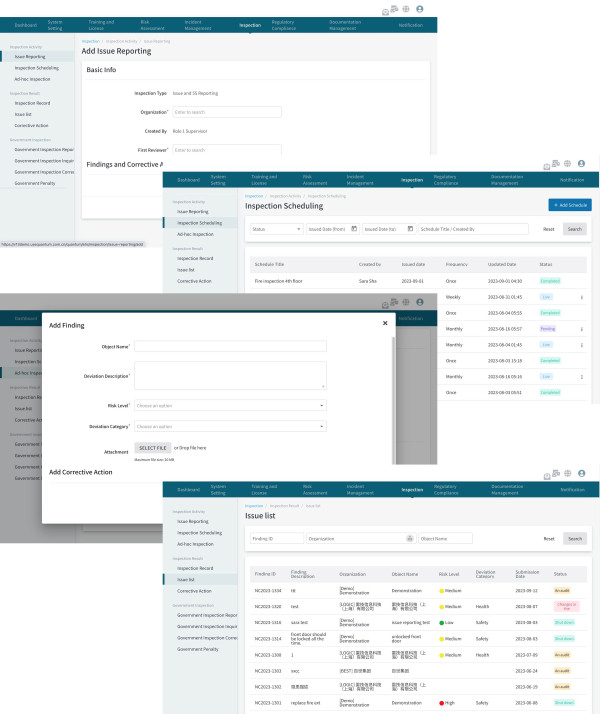Open three-dot menu on Weekly schedule row

pyautogui.click(x=581, y=298)
